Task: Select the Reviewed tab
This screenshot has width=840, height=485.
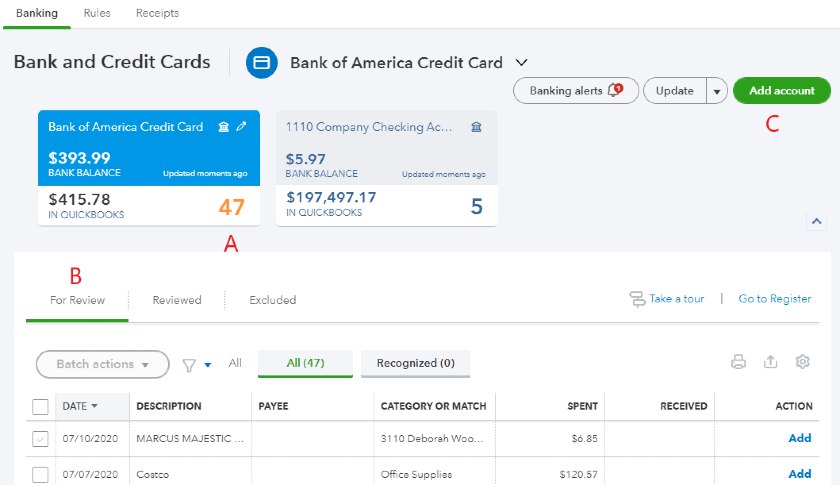Action: point(177,300)
